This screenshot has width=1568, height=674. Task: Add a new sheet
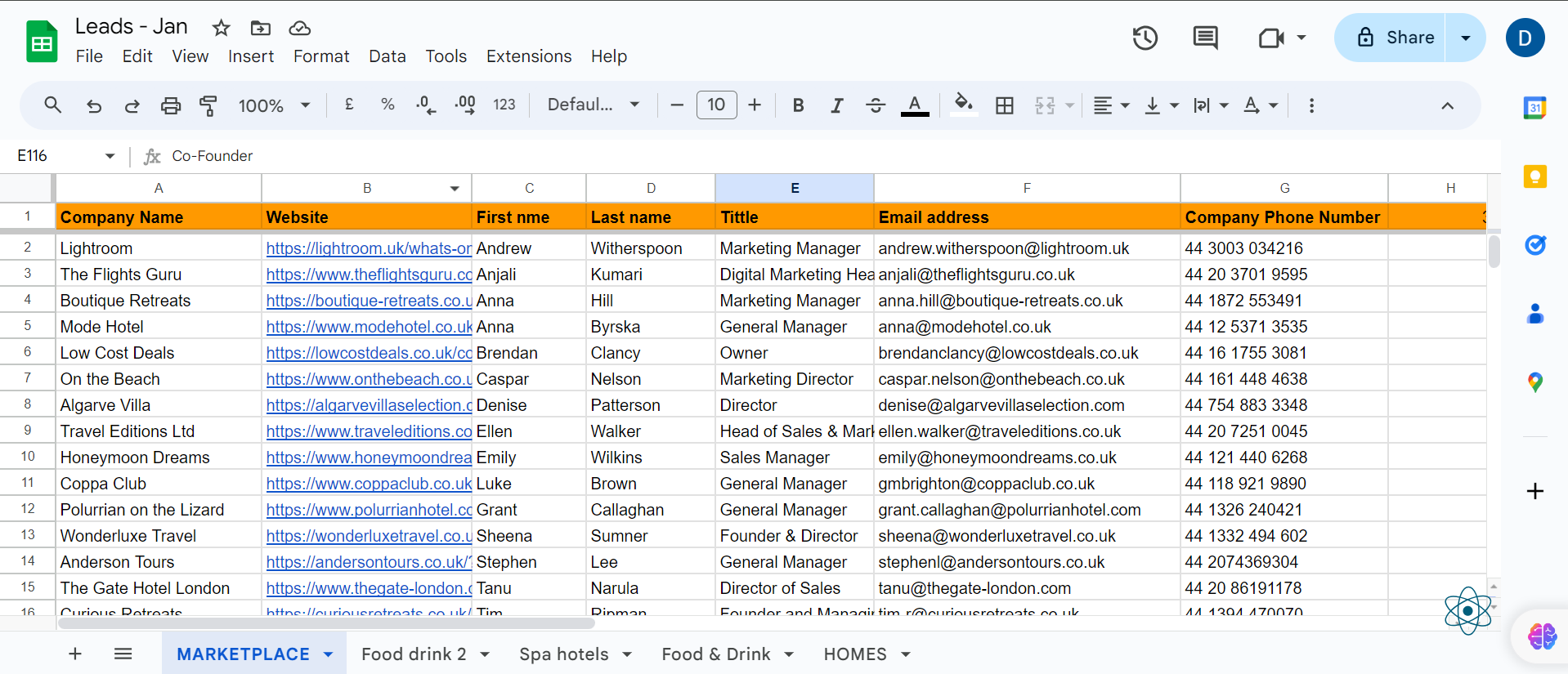click(x=75, y=654)
